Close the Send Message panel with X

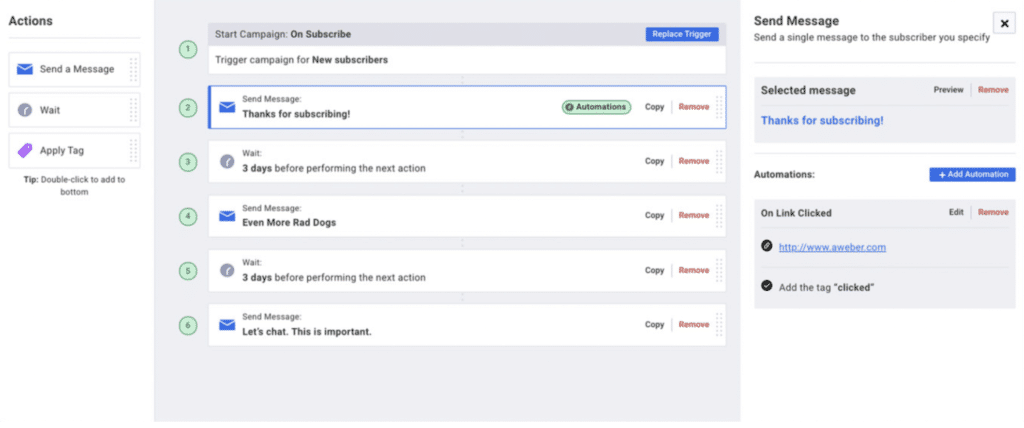pos(1004,23)
